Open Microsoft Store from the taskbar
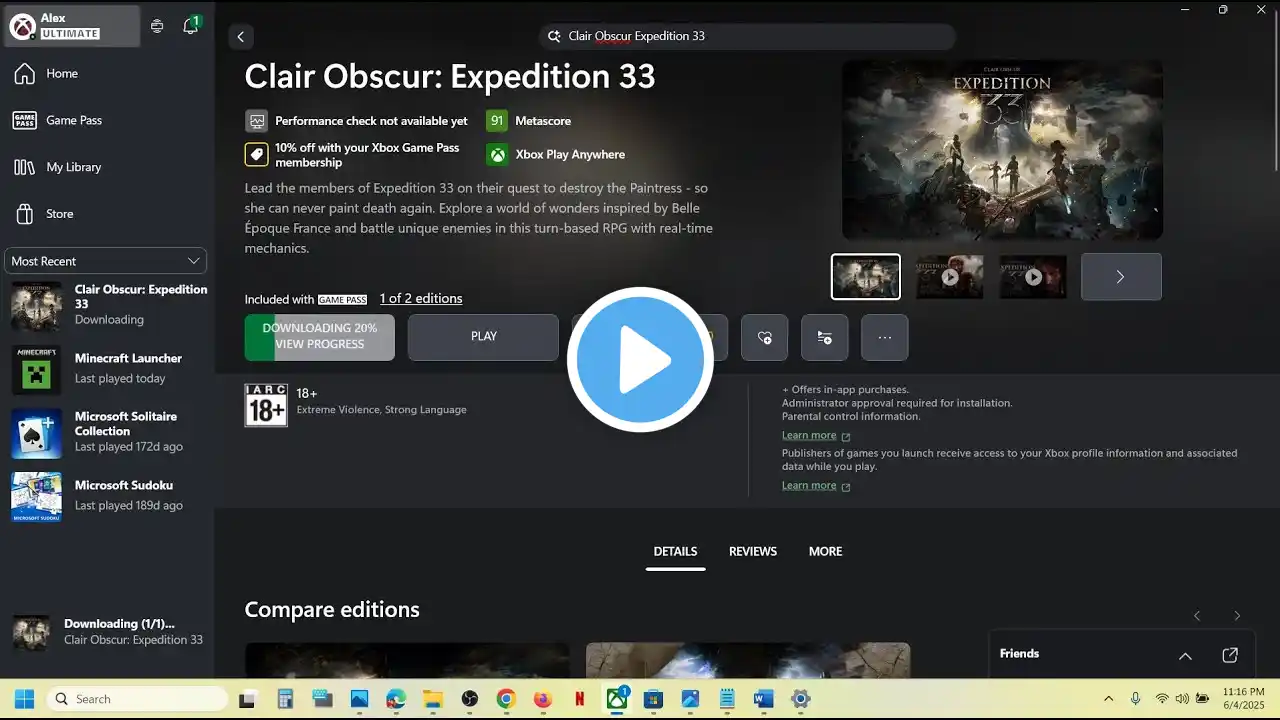The width and height of the screenshot is (1280, 720). pos(653,699)
